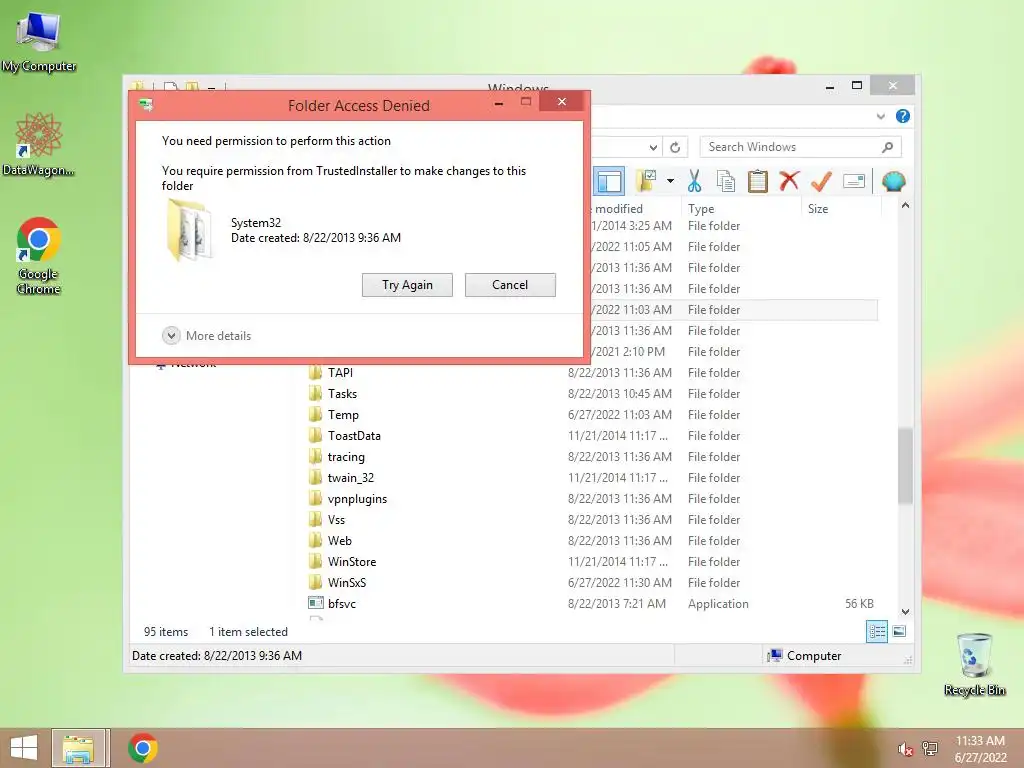Screen dimensions: 1024x768
Task: Switch to large thumbnails view icon
Action: coord(899,631)
